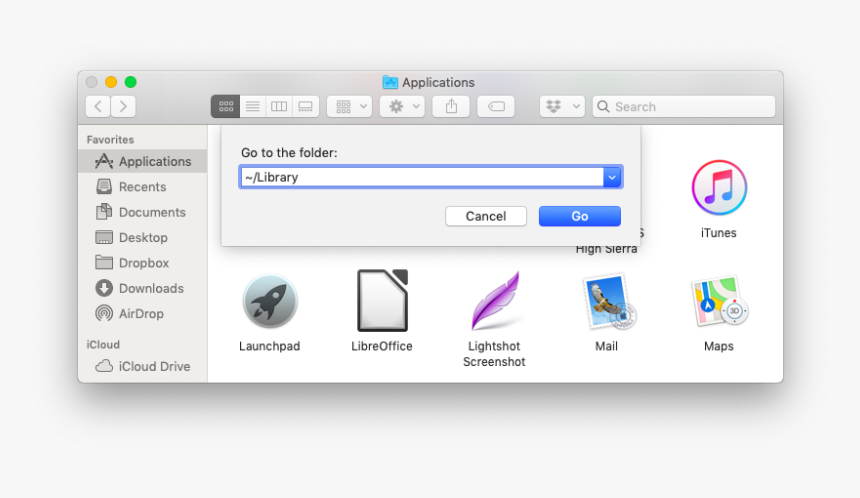
Task: Switch to column view
Action: pyautogui.click(x=279, y=106)
